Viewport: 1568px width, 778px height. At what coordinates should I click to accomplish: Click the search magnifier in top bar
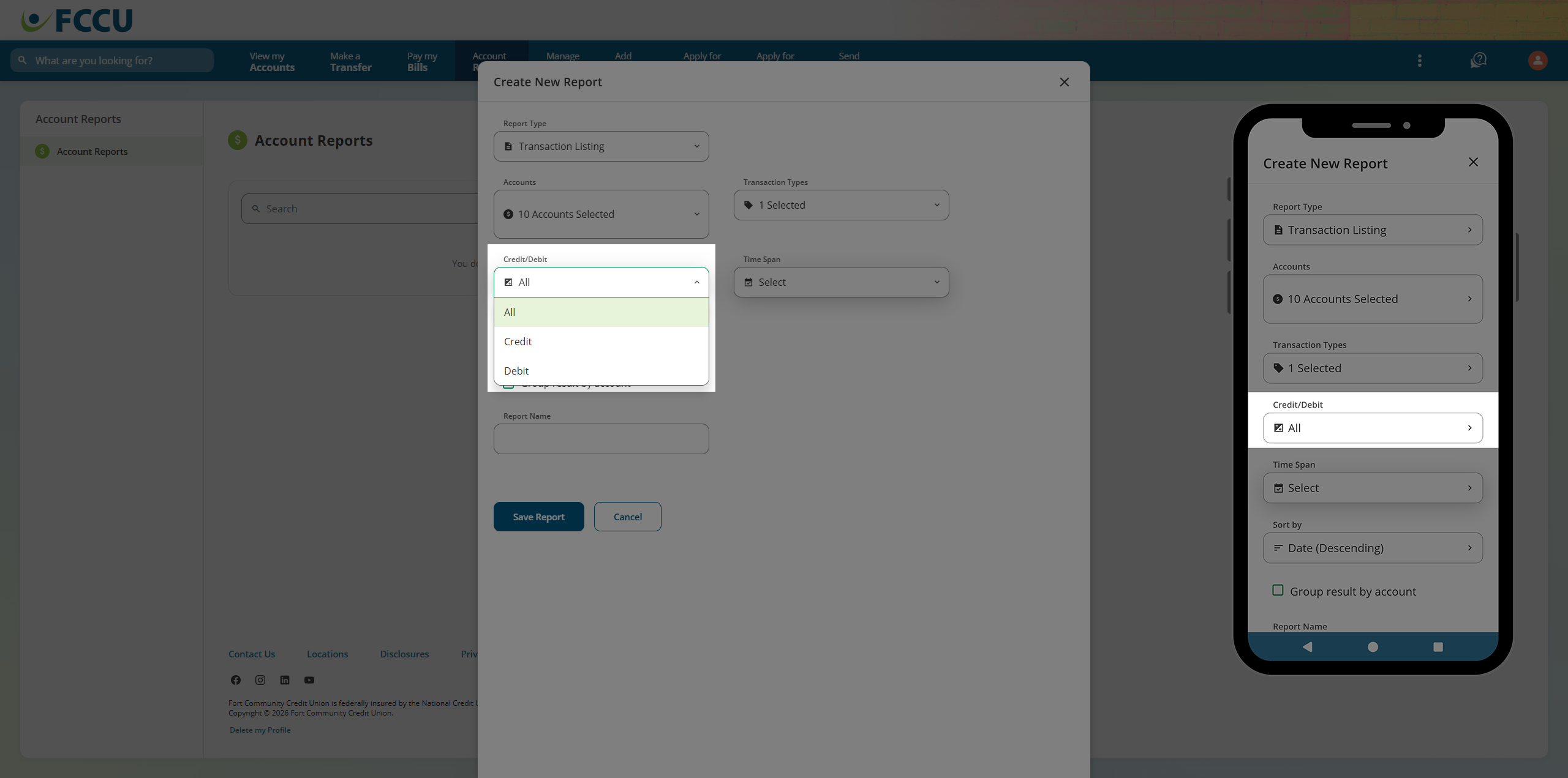(23, 60)
